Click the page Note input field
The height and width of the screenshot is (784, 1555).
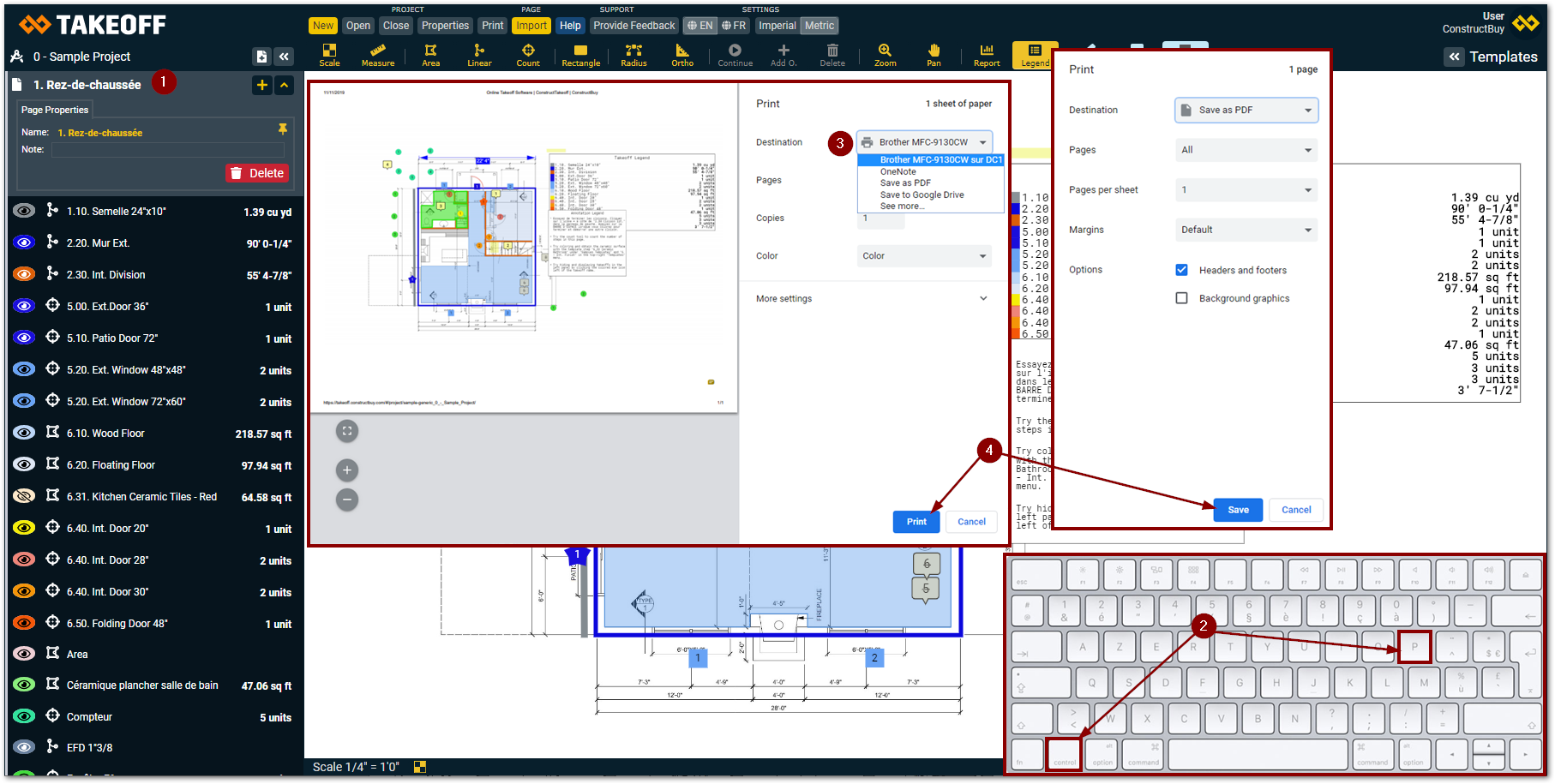168,150
